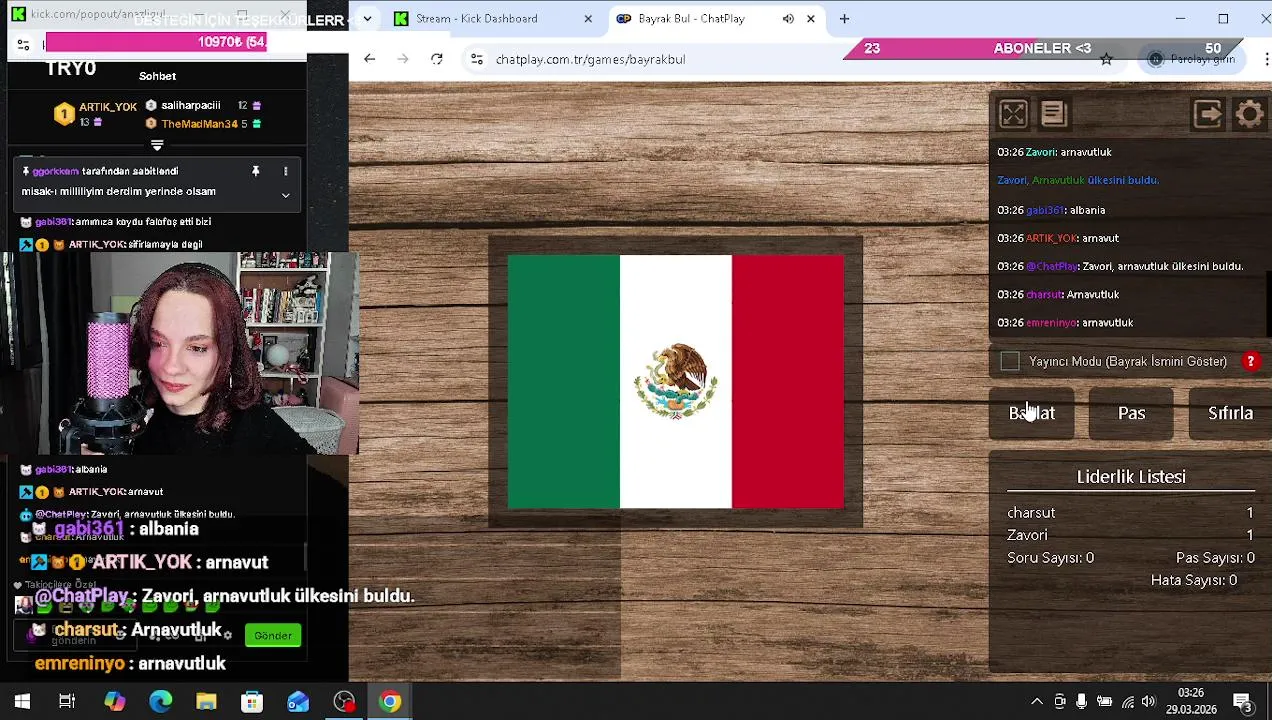
Task: Open the chat log document icon
Action: pyautogui.click(x=1053, y=114)
